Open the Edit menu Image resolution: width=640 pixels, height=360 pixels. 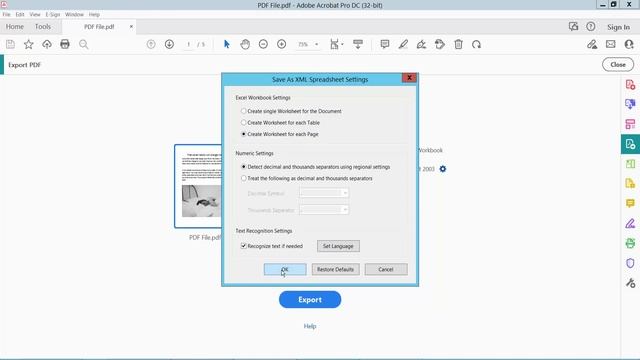pos(20,14)
